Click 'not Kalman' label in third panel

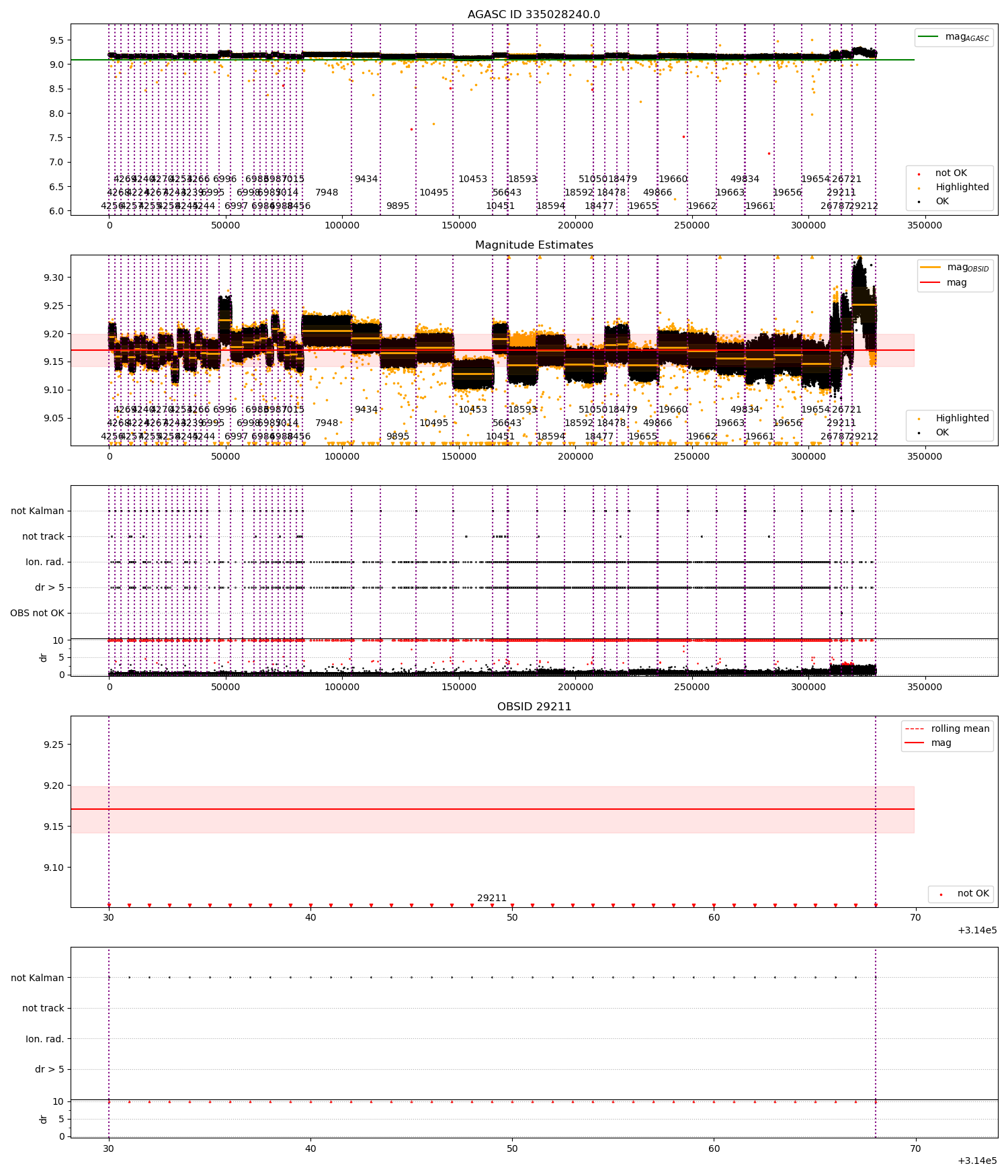38,511
